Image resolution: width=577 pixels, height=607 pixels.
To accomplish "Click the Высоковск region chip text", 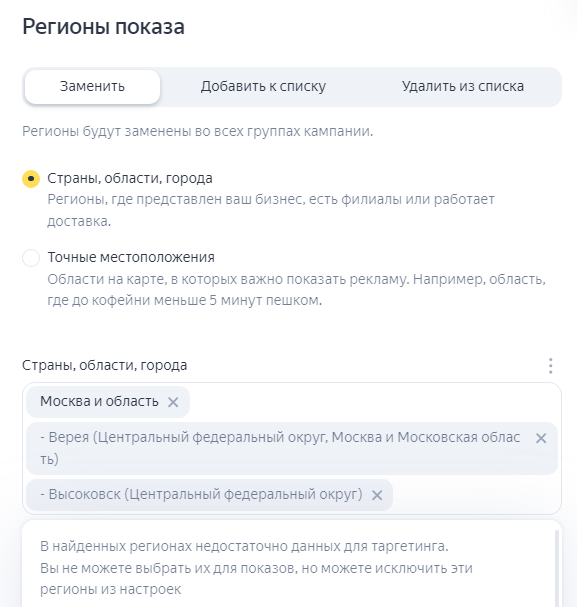I will (x=201, y=494).
